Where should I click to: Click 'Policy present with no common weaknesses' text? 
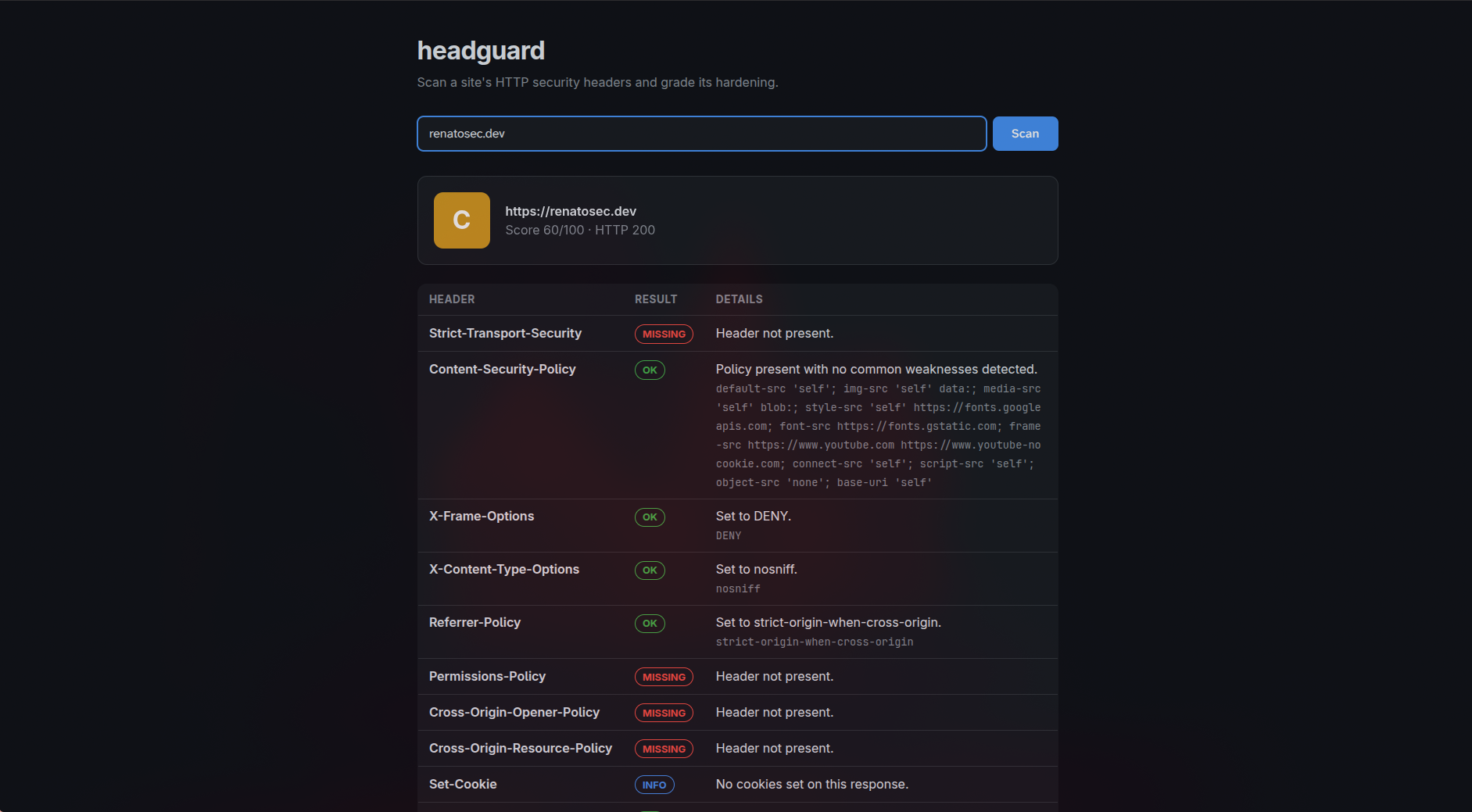coord(876,369)
